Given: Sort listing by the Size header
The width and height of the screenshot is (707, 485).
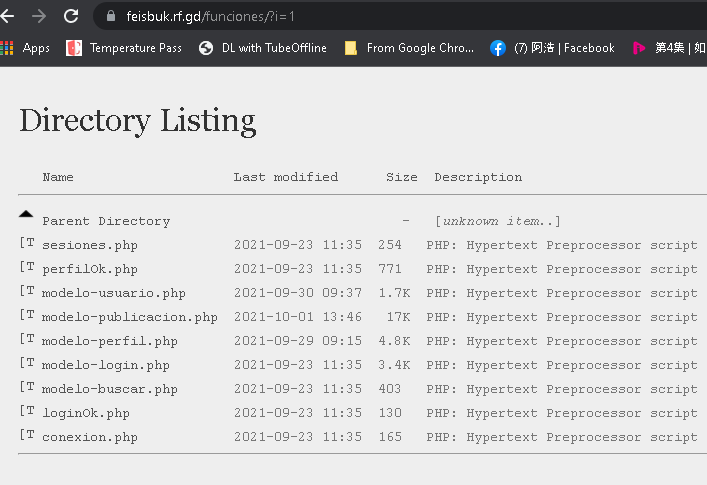Looking at the screenshot, I should [x=402, y=177].
